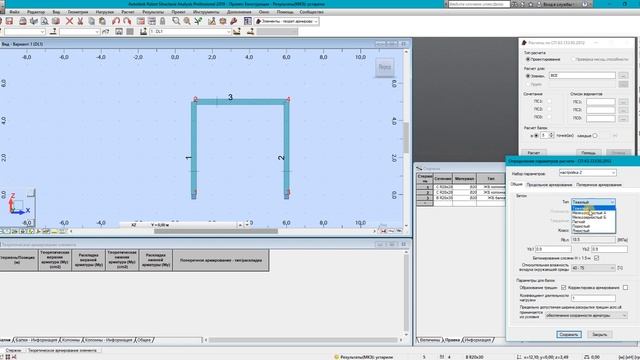Viewport: 640px width, 360px height.
Task: Select the points radio button under beam calculation
Action: point(536,136)
